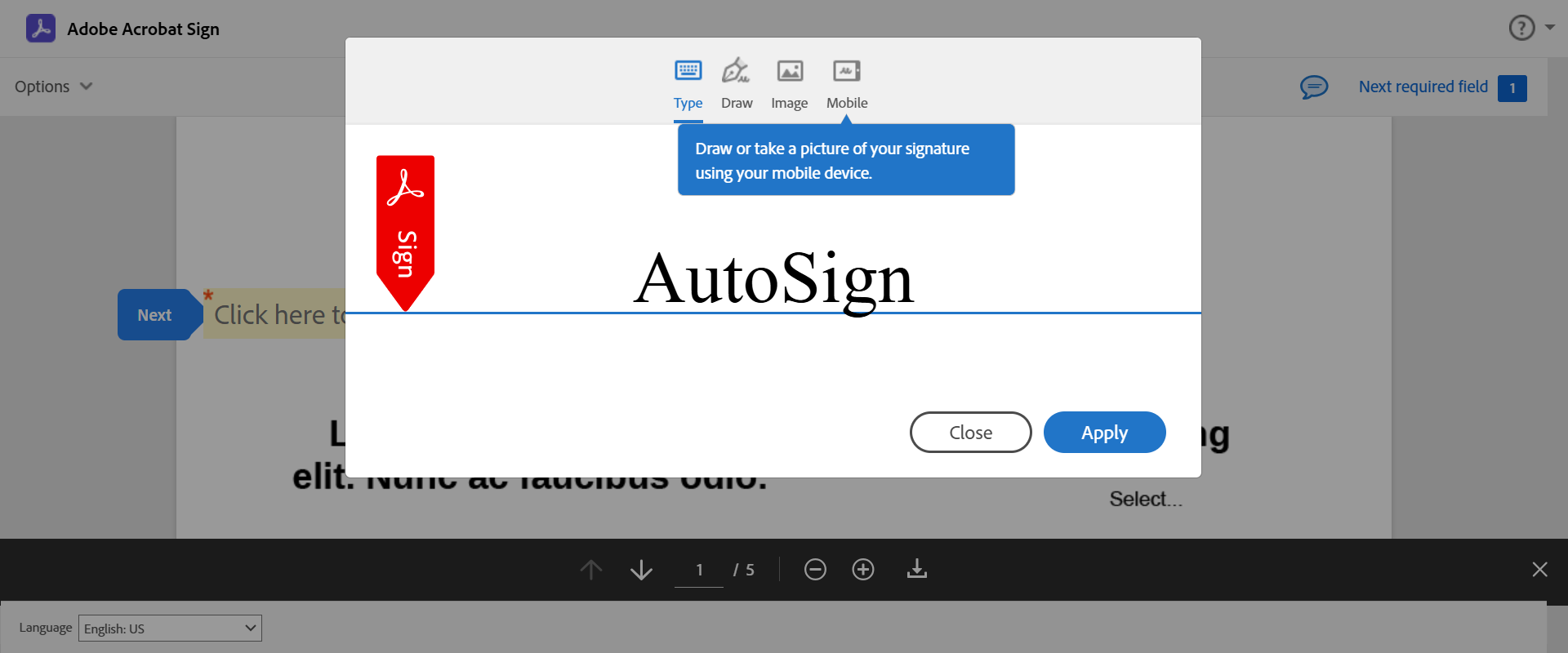This screenshot has width=1568, height=653.
Task: Zoom out with the minus icon
Action: point(815,569)
